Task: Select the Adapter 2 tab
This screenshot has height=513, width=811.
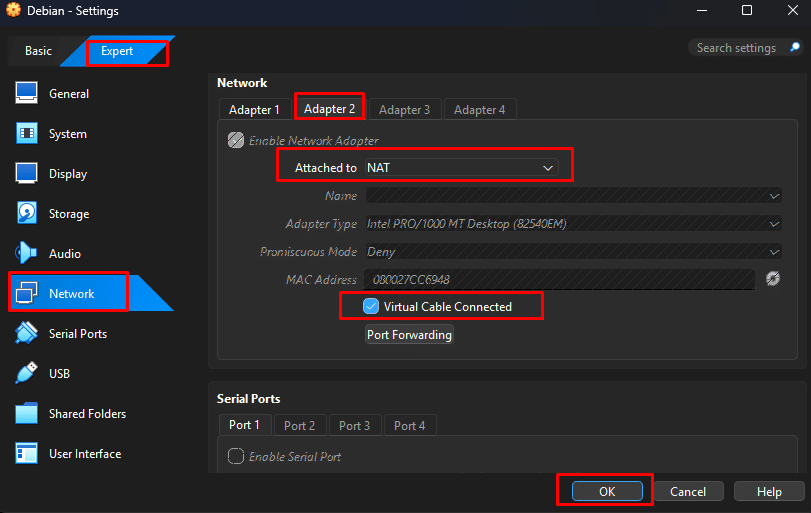Action: click(329, 109)
